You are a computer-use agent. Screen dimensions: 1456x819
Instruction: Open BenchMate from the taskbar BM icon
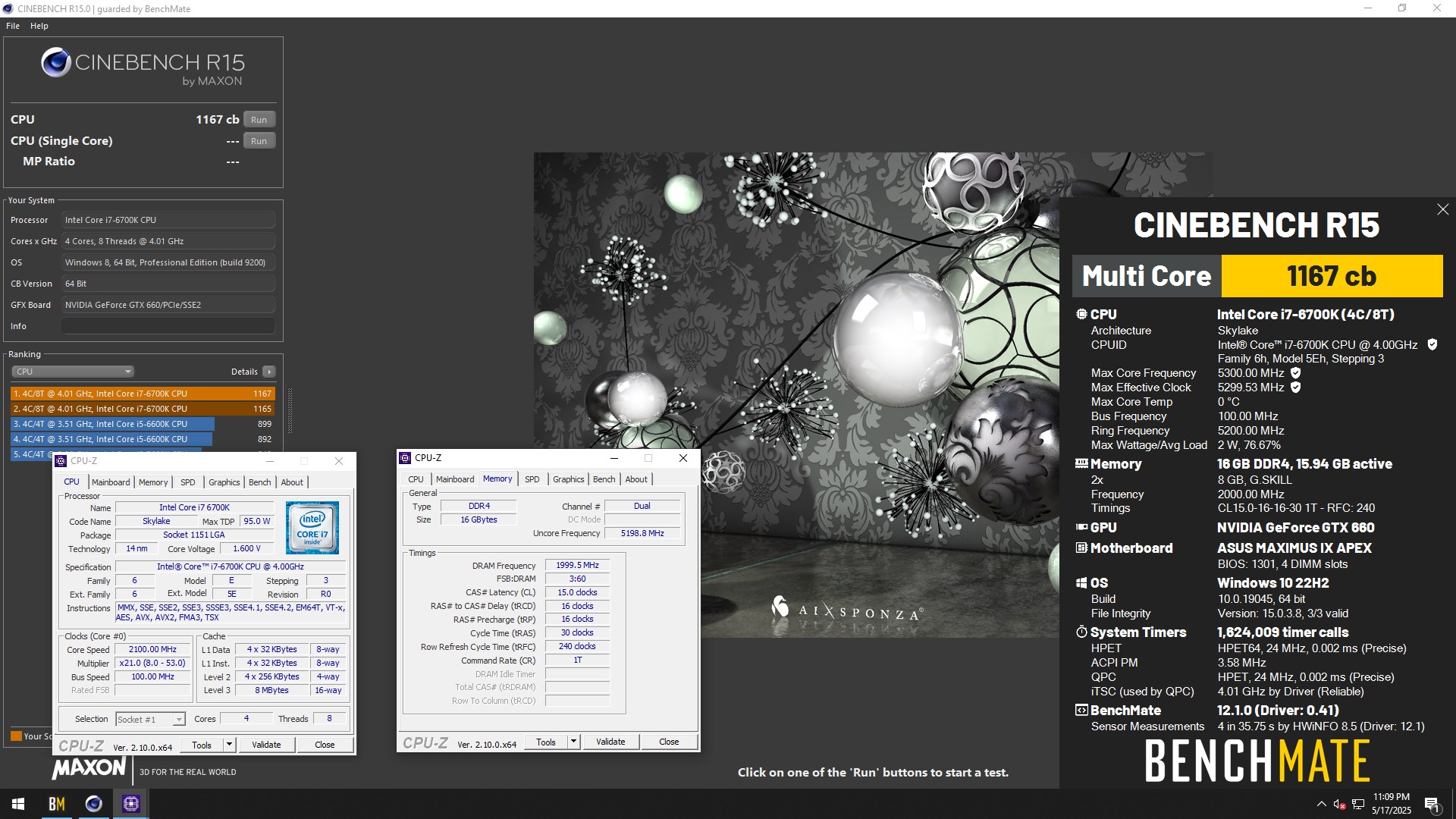[x=57, y=804]
